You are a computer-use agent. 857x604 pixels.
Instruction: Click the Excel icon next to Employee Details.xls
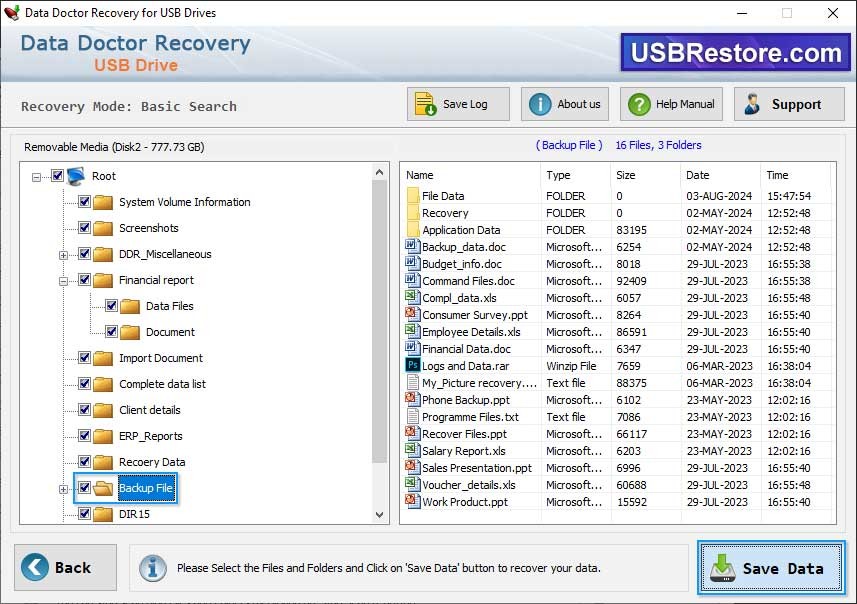411,332
